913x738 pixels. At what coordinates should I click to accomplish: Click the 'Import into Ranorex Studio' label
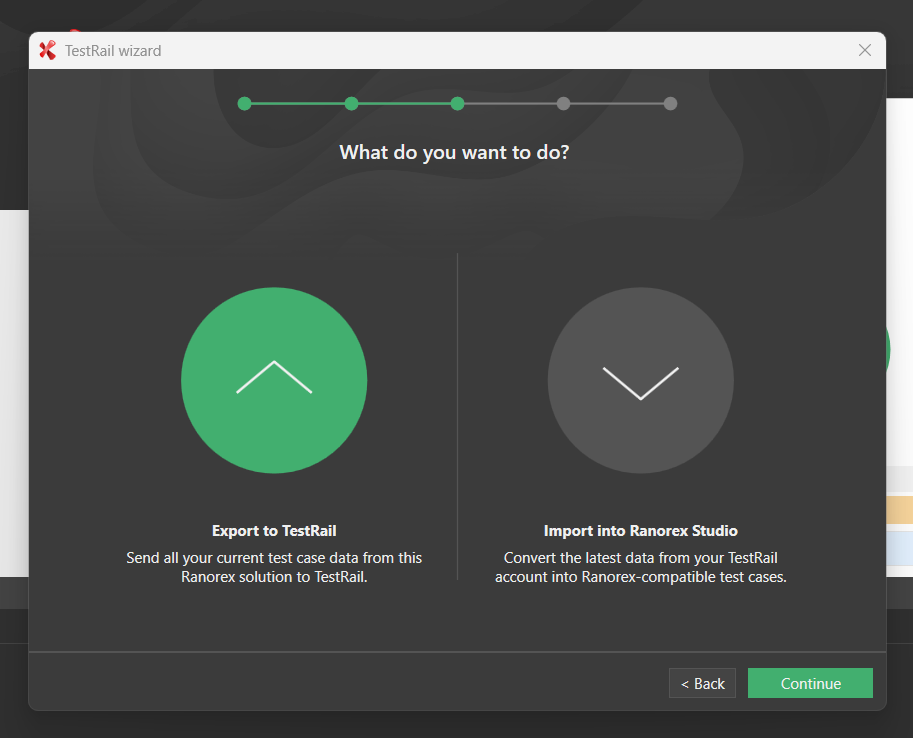click(640, 531)
